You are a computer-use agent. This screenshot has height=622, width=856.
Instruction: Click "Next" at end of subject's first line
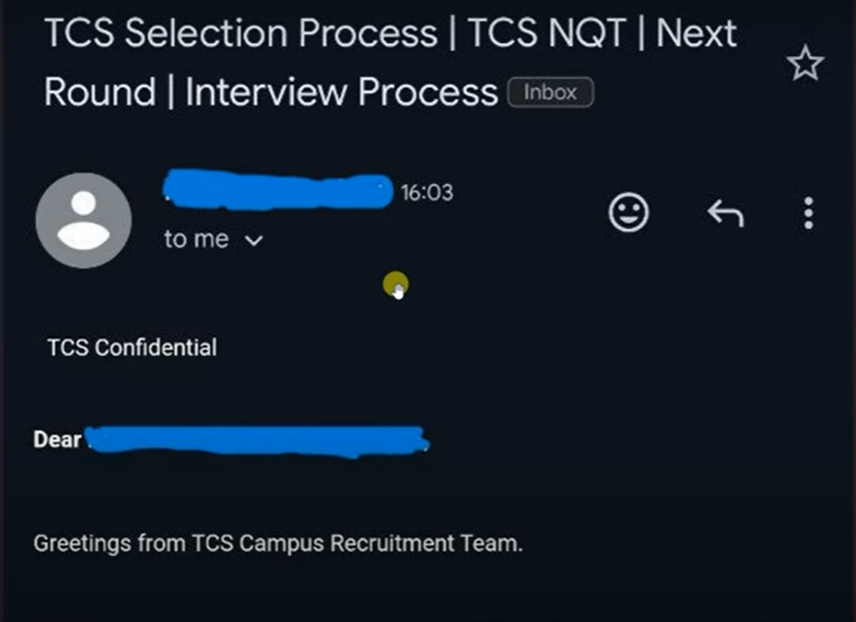(x=697, y=33)
